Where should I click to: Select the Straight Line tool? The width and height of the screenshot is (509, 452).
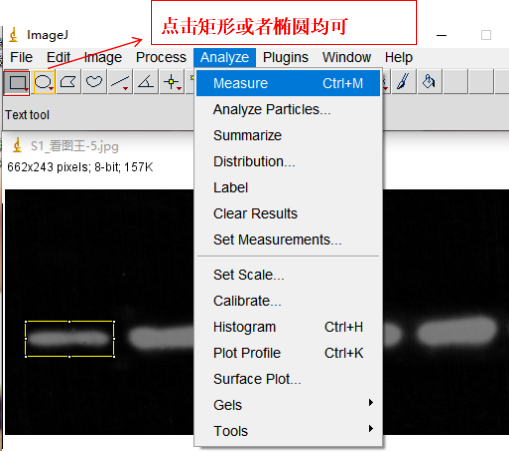pos(120,82)
